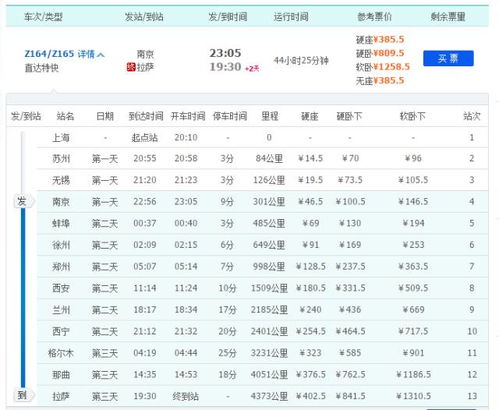Click the 站名 column header
This screenshot has width=499, height=410.
(x=65, y=116)
